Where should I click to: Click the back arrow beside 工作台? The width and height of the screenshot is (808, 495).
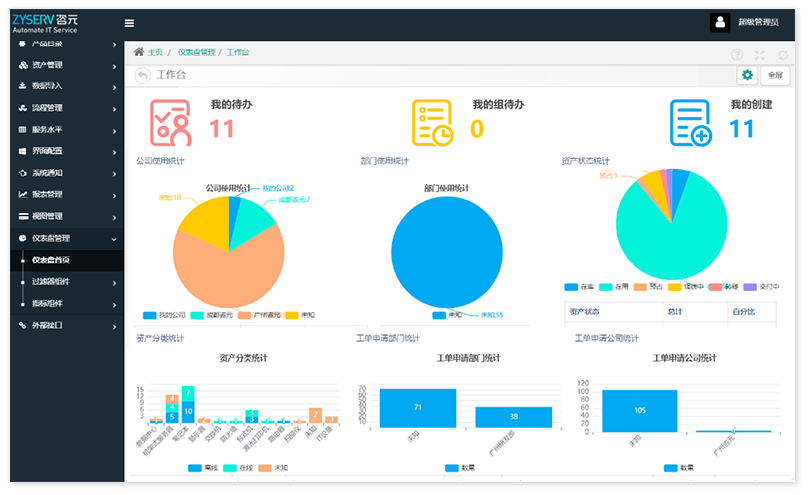point(143,76)
